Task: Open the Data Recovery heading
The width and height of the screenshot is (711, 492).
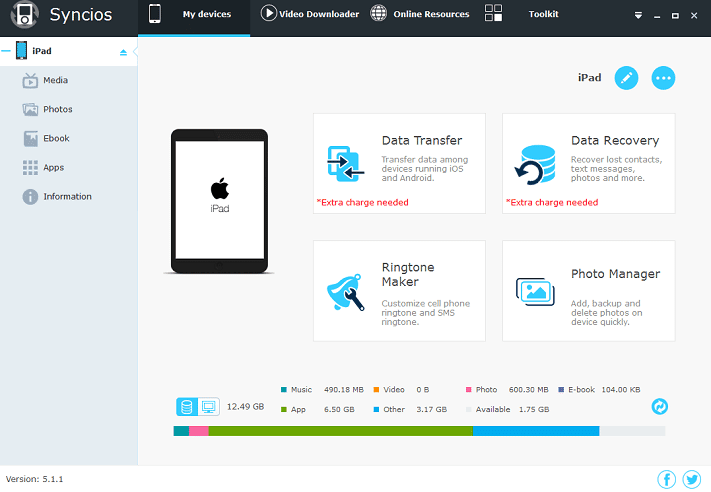Action: [615, 141]
